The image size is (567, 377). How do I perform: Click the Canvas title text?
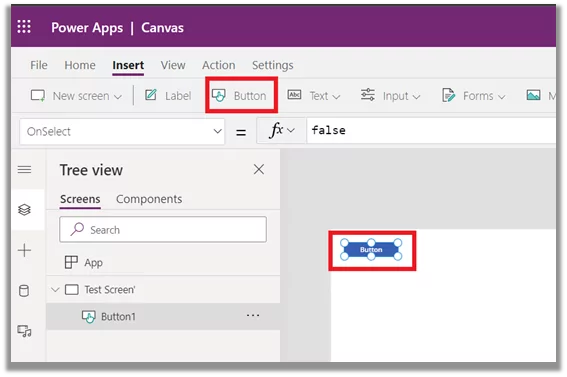coord(162,27)
